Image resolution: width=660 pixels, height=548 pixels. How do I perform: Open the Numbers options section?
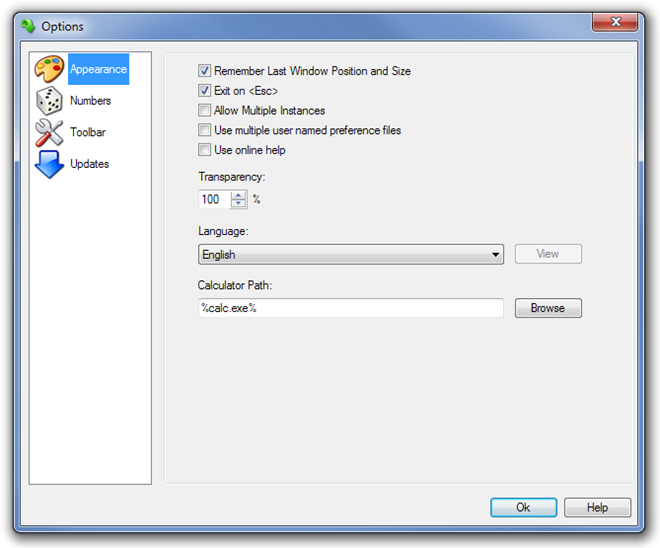(90, 101)
